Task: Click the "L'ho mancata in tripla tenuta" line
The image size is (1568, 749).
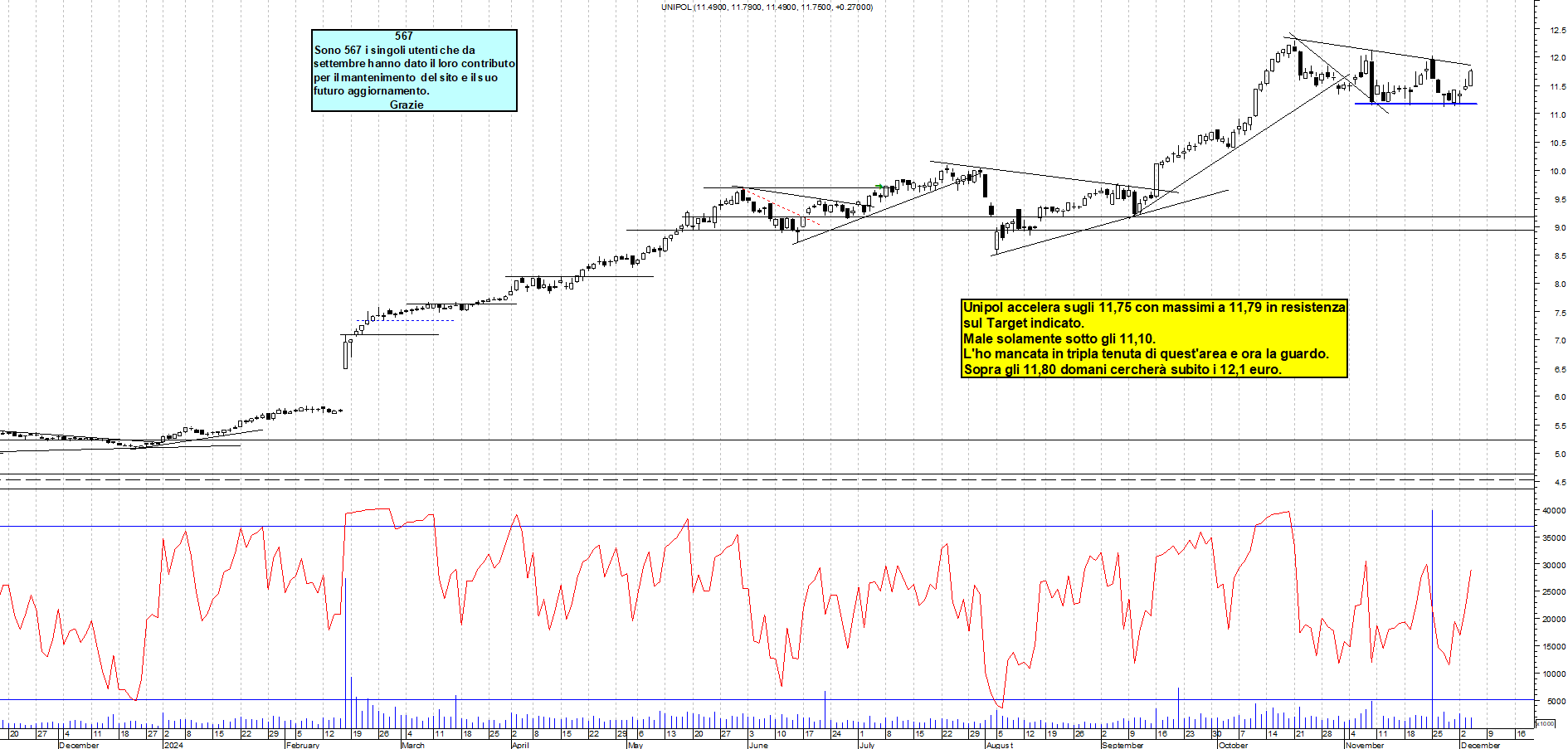Action: click(x=1146, y=353)
